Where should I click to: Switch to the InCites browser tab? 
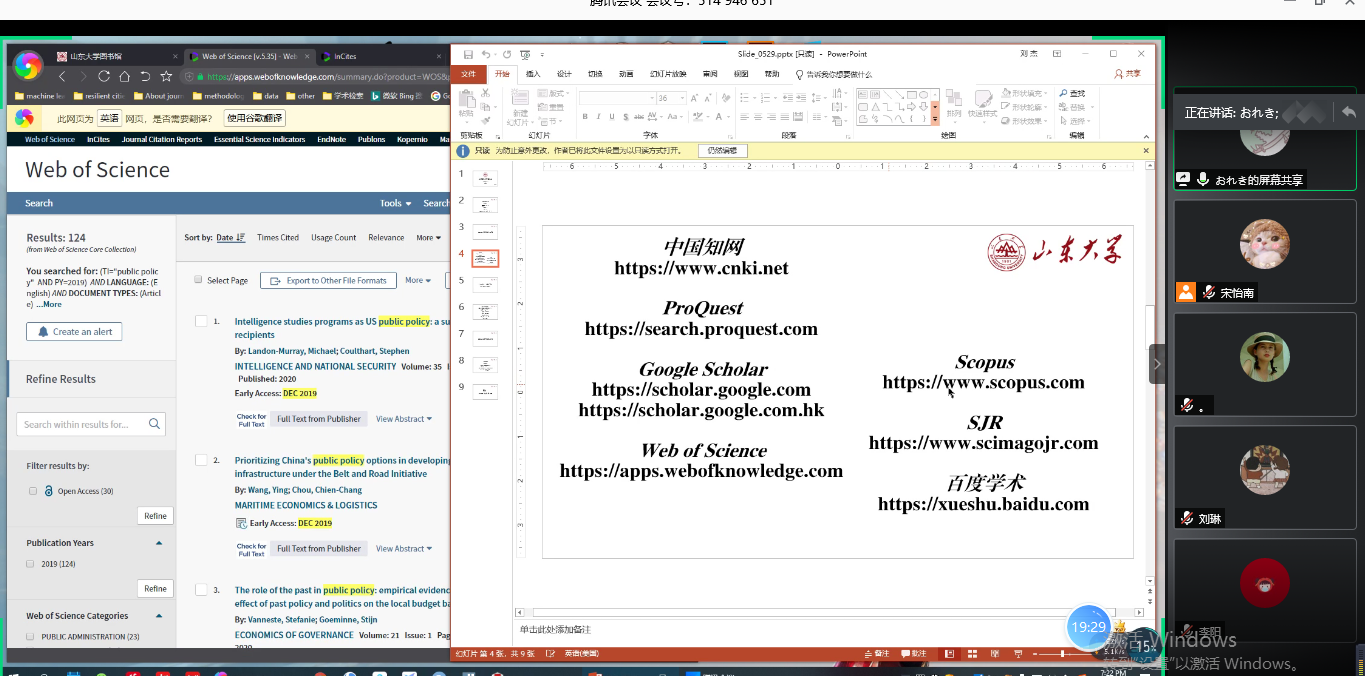point(378,56)
